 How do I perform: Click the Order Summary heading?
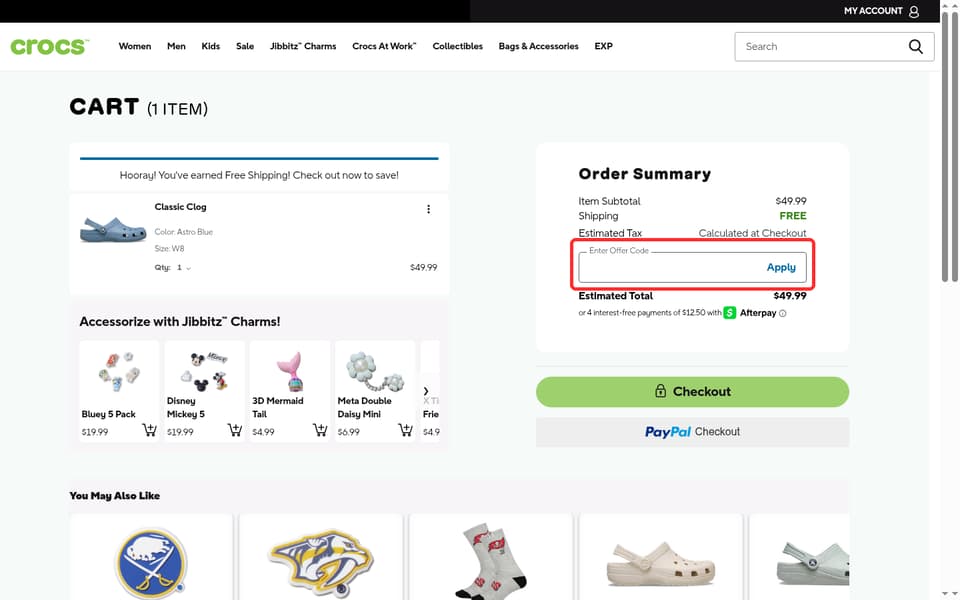point(645,174)
